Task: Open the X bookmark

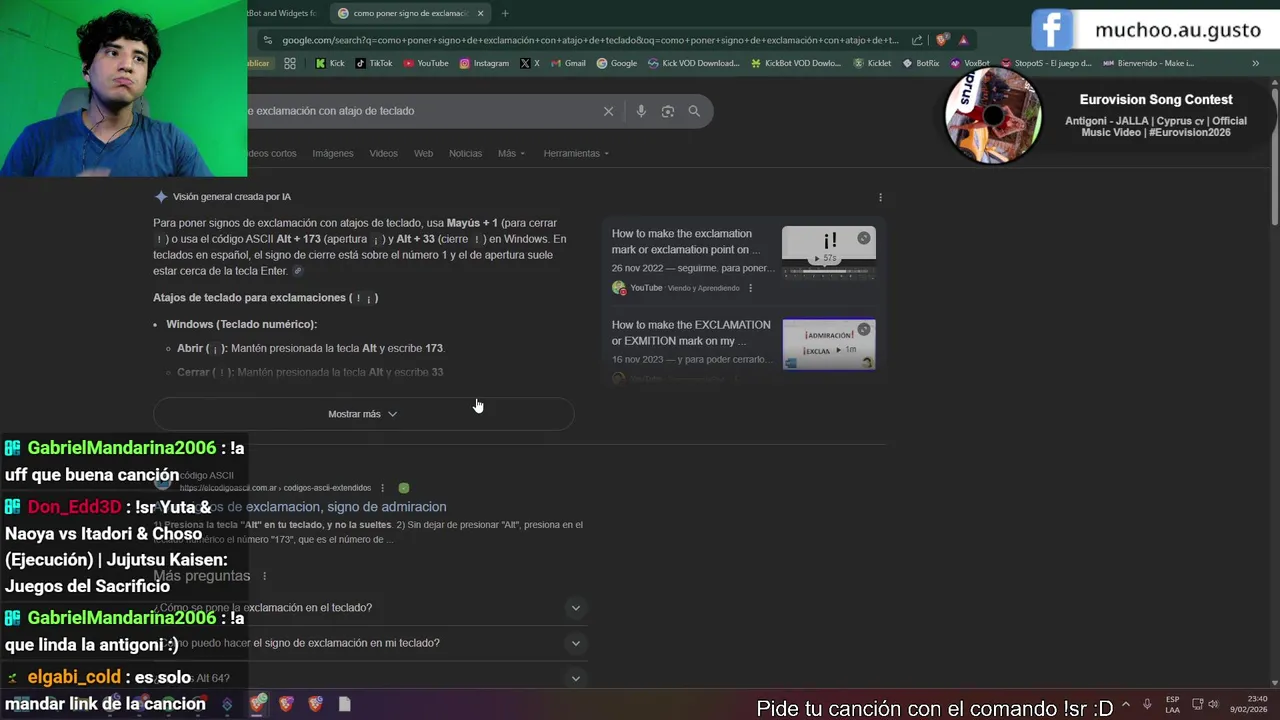Action: point(530,63)
